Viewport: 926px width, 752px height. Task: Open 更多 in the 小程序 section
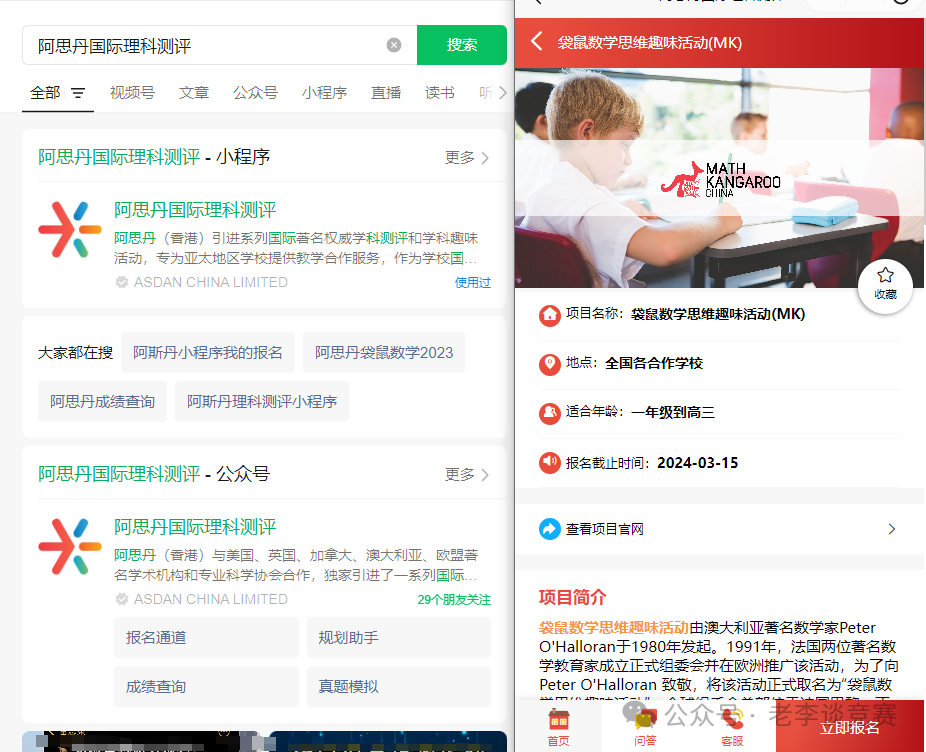click(467, 158)
